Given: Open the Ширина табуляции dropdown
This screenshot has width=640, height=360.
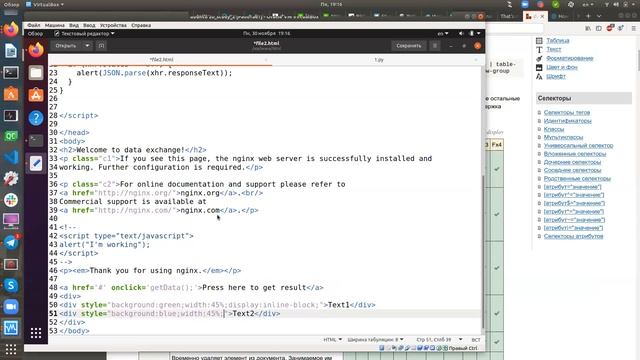Looking at the screenshot, I should 376,340.
